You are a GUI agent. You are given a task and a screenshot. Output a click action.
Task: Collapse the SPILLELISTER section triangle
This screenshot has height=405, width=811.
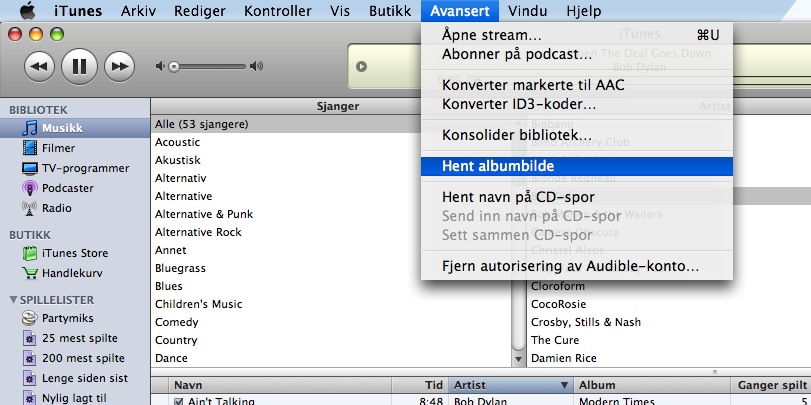coord(13,300)
